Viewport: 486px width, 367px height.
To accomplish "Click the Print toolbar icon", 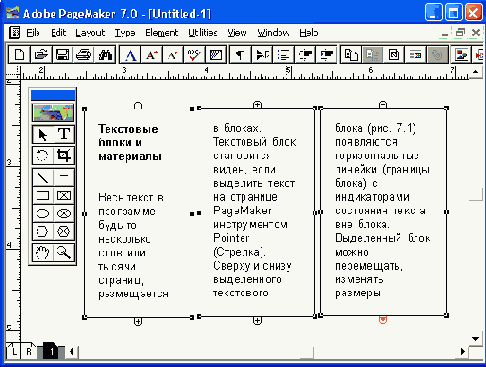I will (x=83, y=55).
